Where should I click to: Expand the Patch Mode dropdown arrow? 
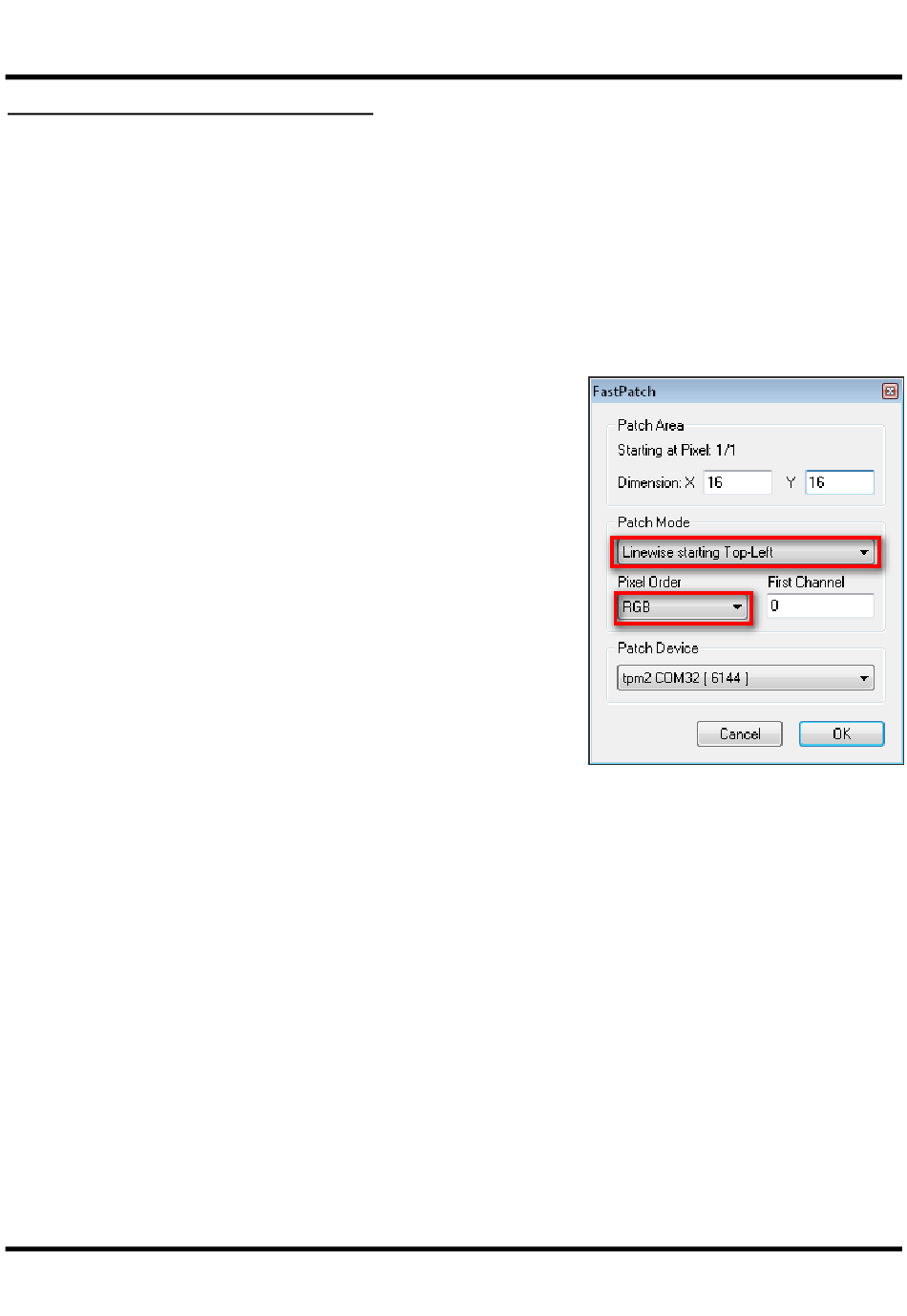pyautogui.click(x=864, y=552)
